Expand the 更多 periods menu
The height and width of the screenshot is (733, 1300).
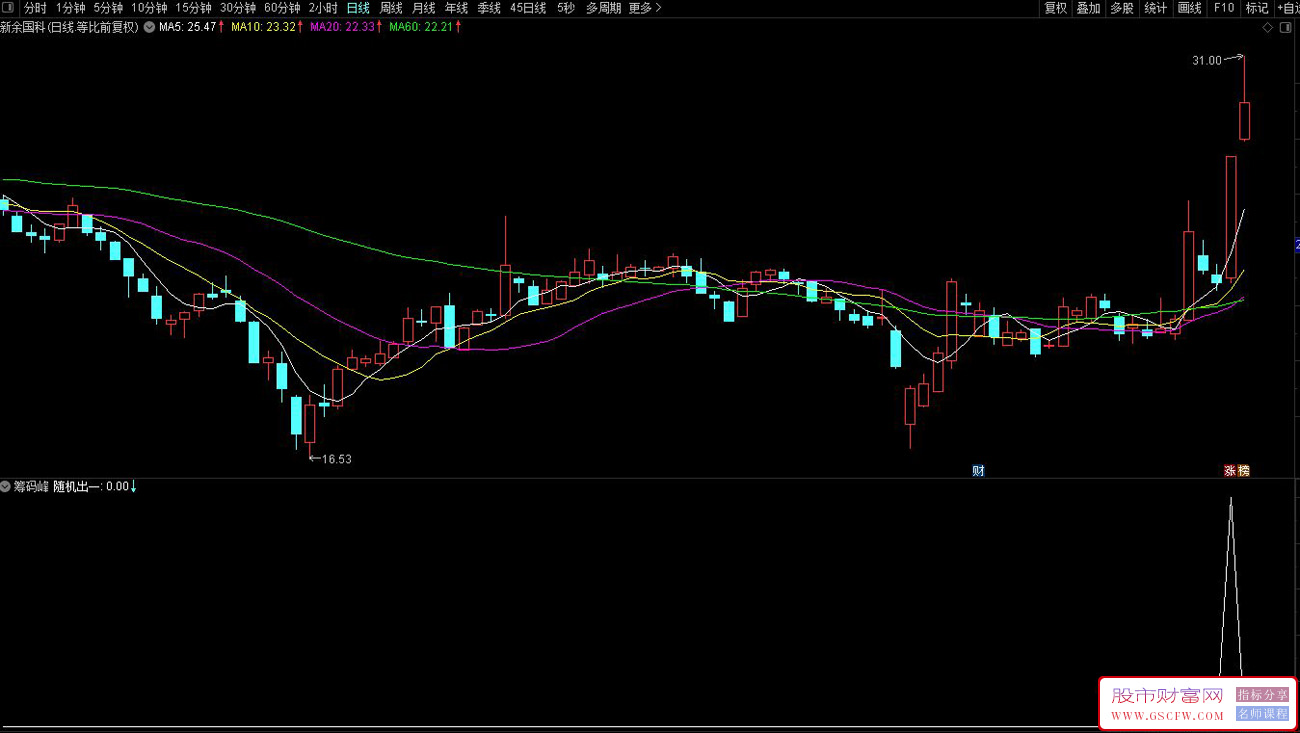[x=645, y=8]
